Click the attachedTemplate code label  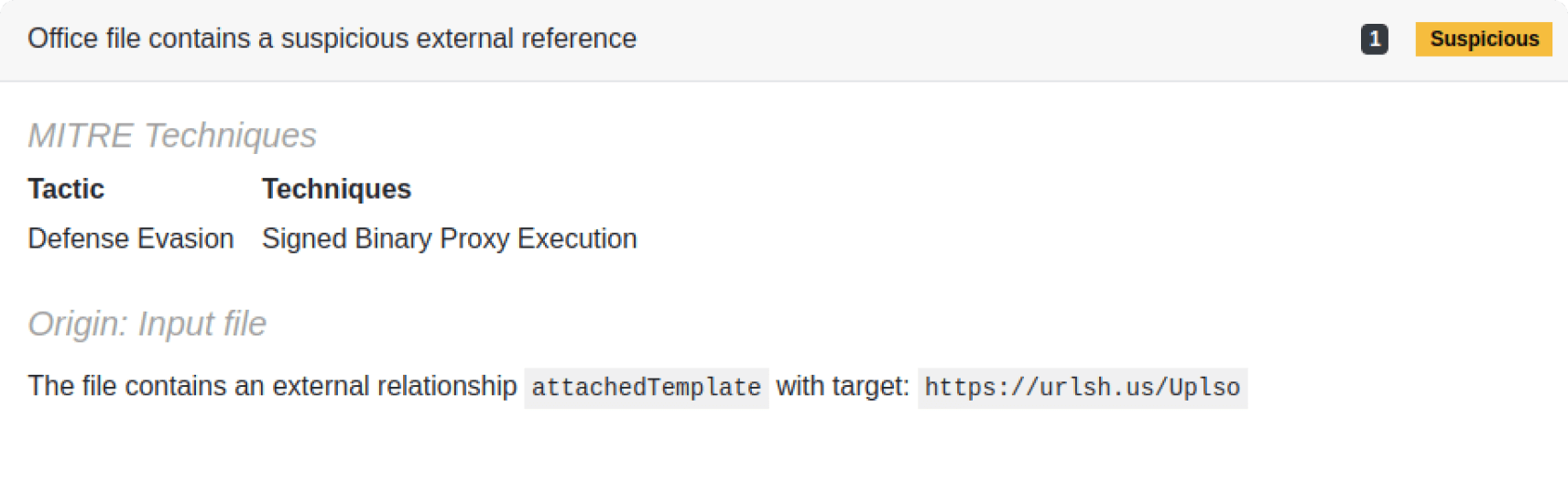[x=646, y=387]
